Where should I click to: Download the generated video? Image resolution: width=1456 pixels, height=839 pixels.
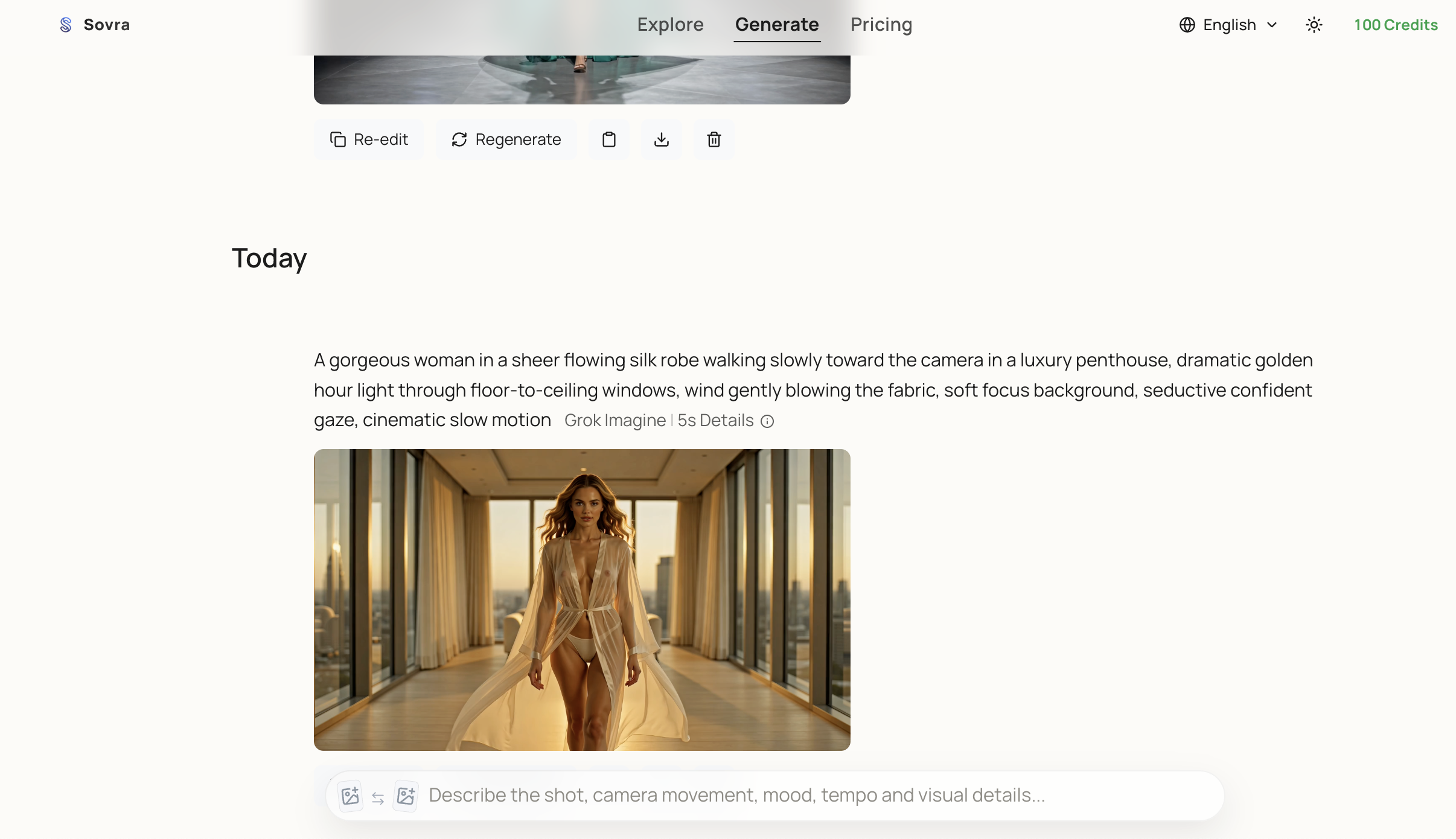(661, 139)
